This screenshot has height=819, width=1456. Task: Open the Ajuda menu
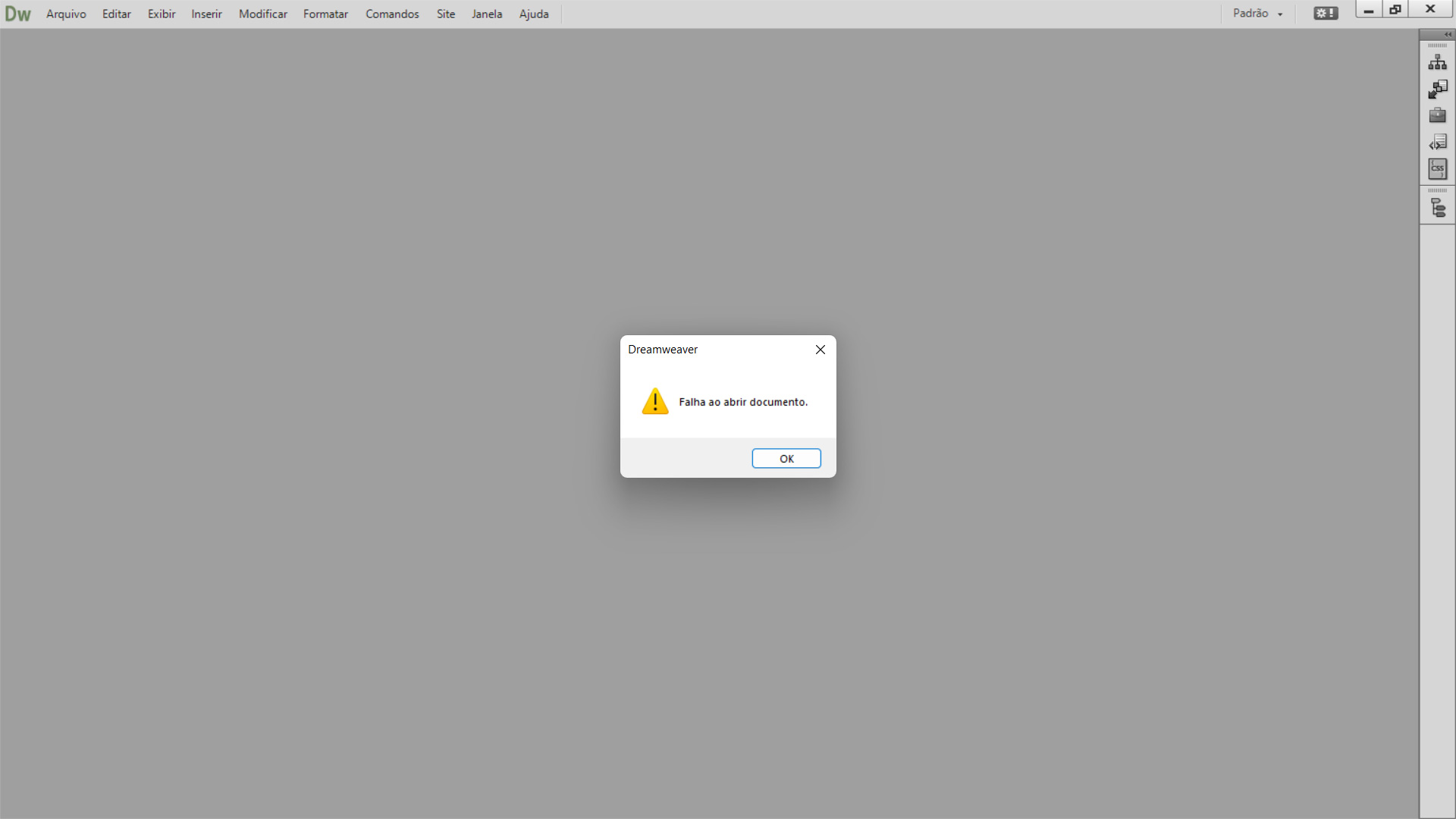(534, 14)
